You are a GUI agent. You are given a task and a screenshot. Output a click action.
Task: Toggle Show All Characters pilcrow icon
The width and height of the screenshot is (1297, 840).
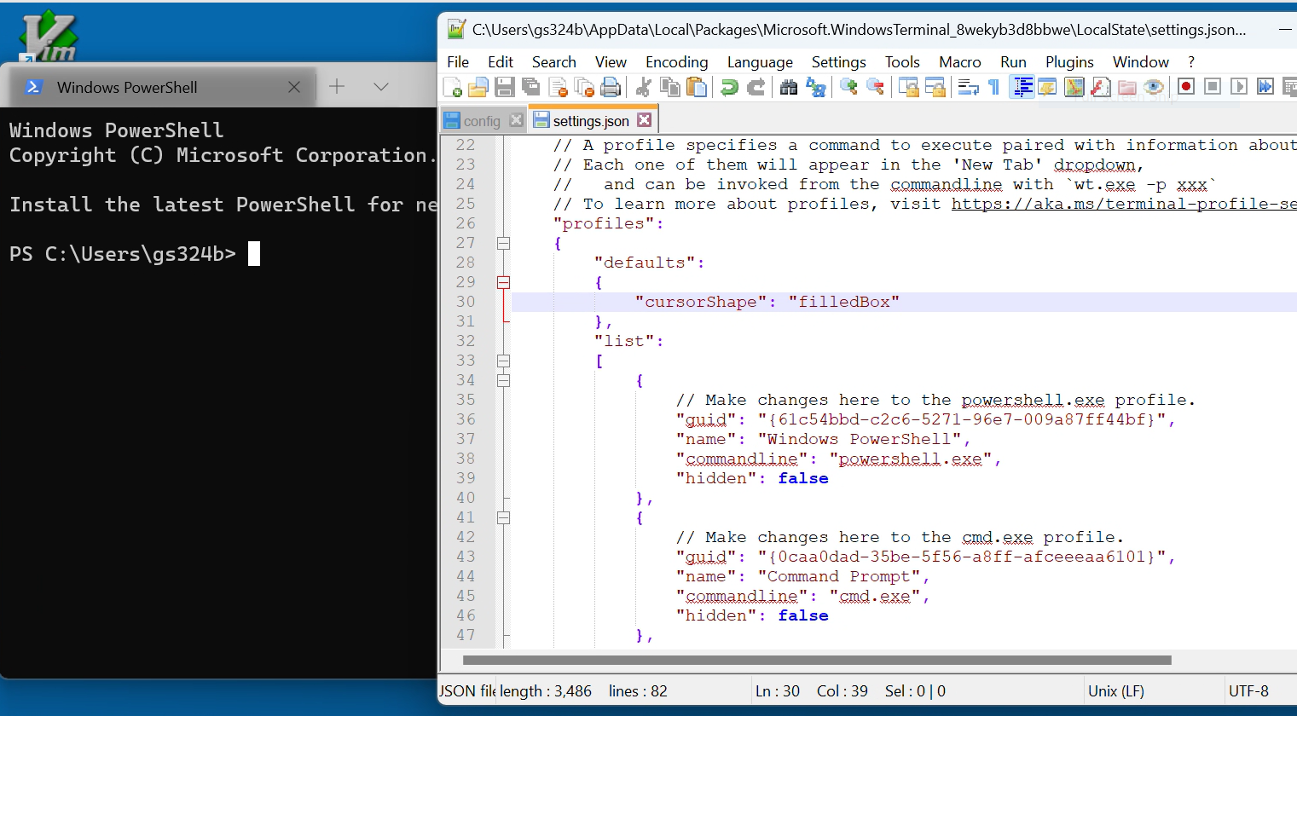[x=994, y=87]
